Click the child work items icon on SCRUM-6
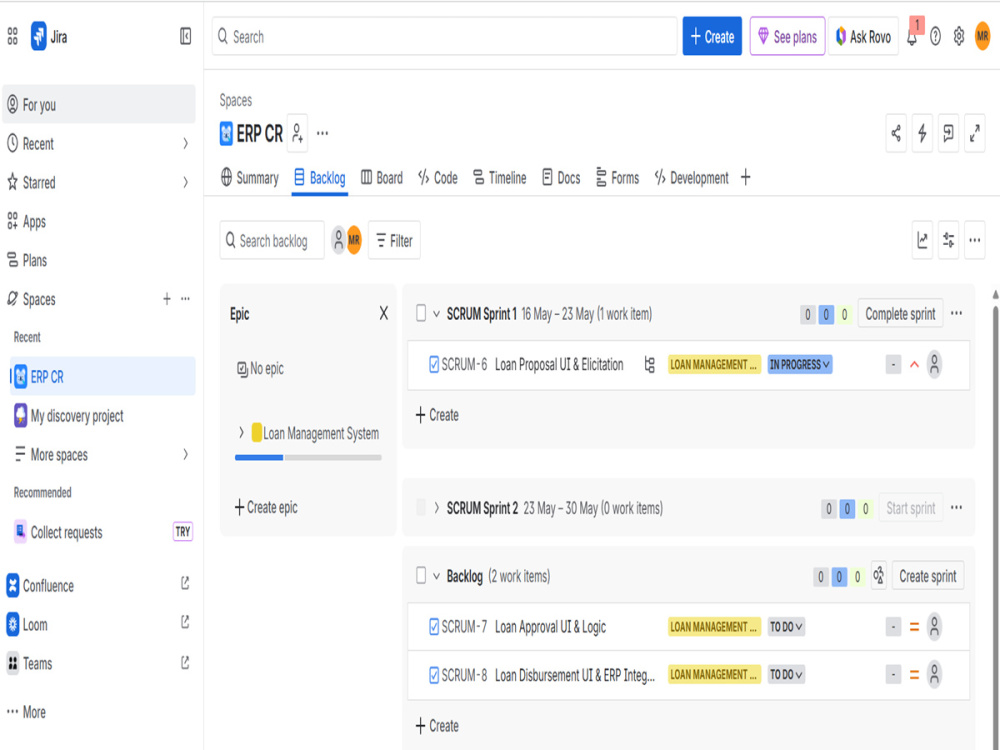Screen dimensions: 1000x750 [649, 365]
